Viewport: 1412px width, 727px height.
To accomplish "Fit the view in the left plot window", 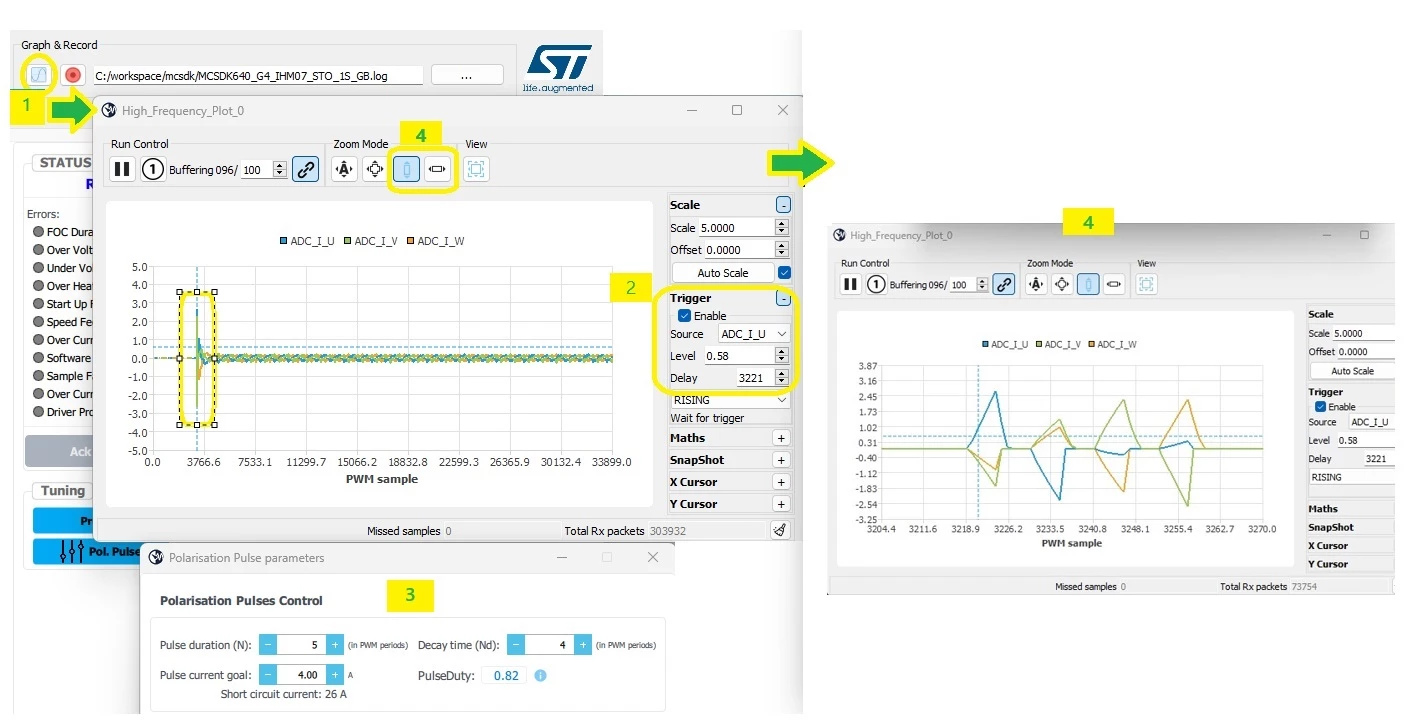I will 477,169.
